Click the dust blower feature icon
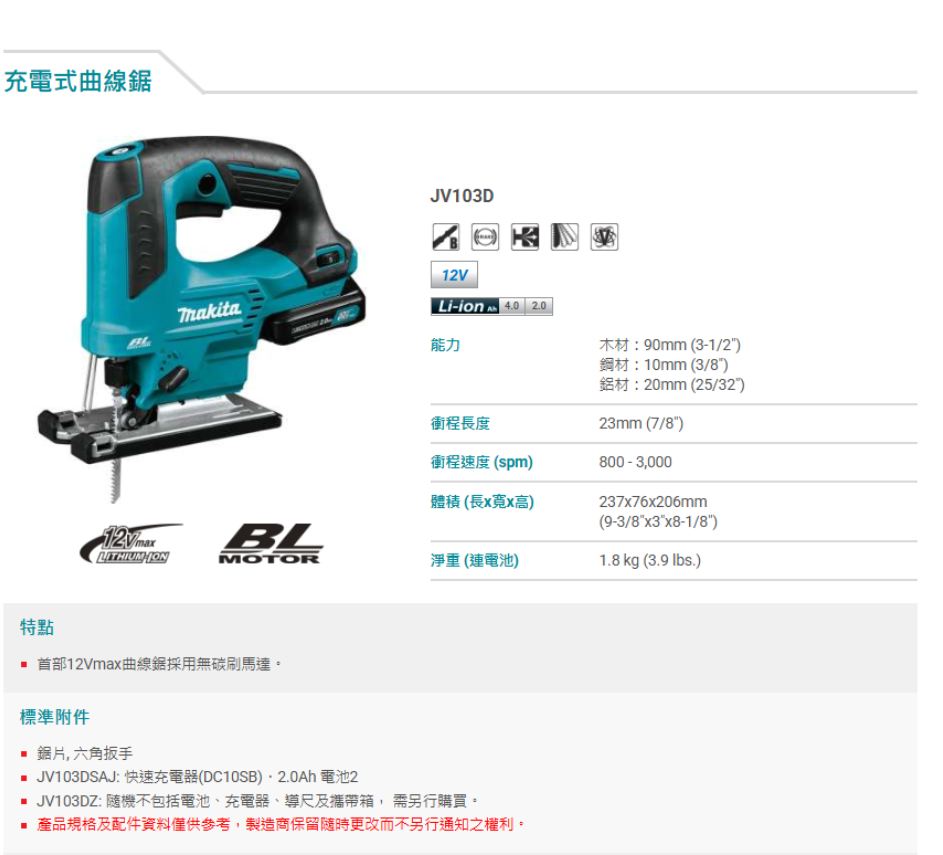The width and height of the screenshot is (943, 855). (x=525, y=237)
